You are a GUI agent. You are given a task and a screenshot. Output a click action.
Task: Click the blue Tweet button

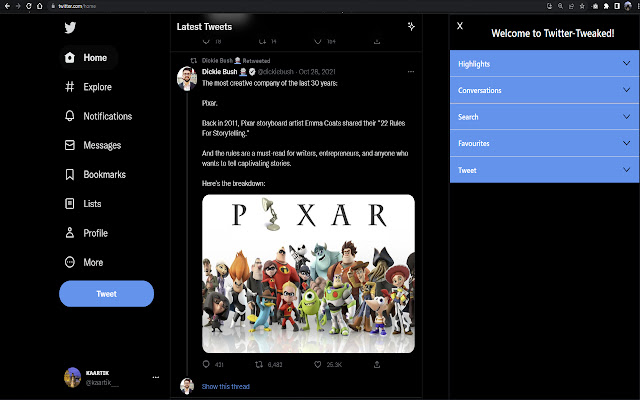[107, 293]
